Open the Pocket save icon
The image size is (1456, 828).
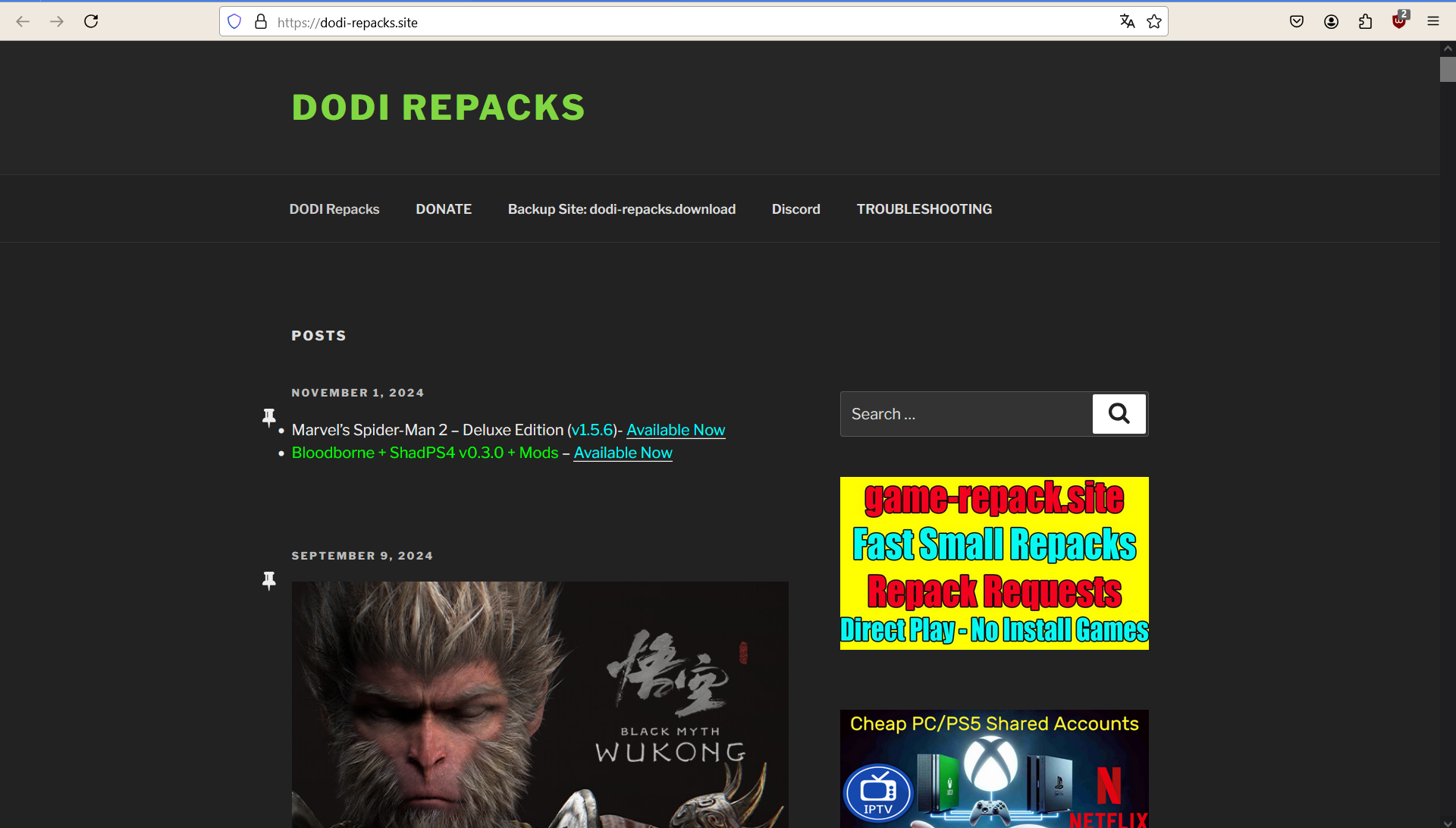click(x=1297, y=21)
